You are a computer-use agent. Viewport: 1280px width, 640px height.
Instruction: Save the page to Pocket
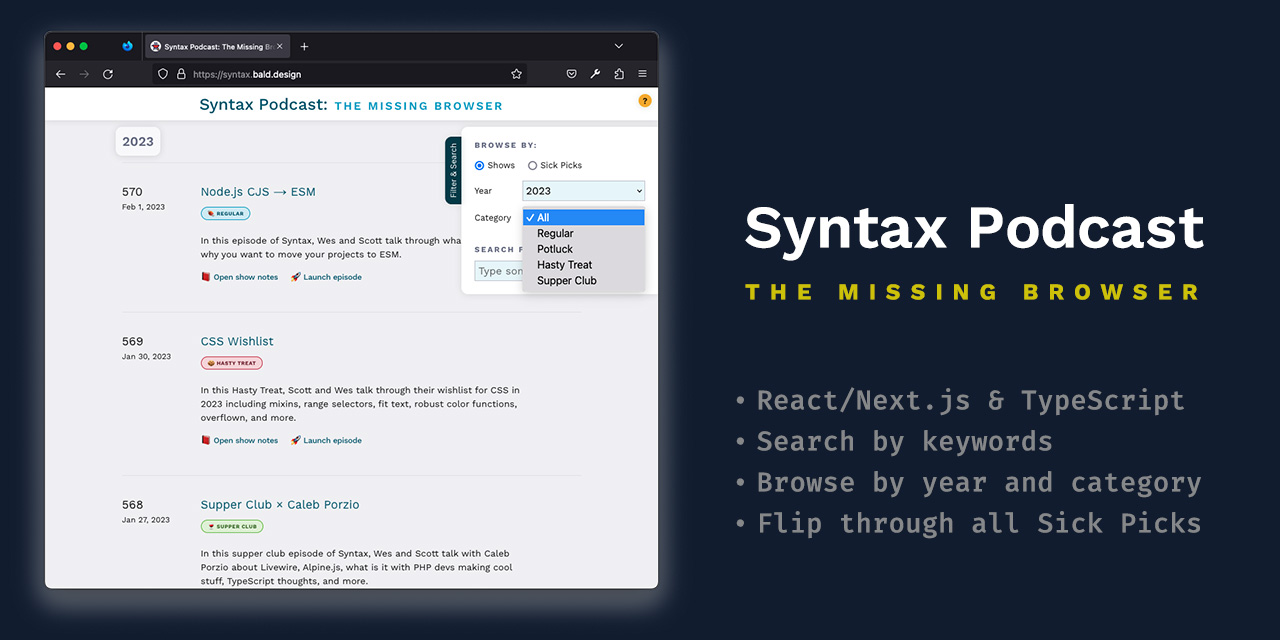[571, 73]
